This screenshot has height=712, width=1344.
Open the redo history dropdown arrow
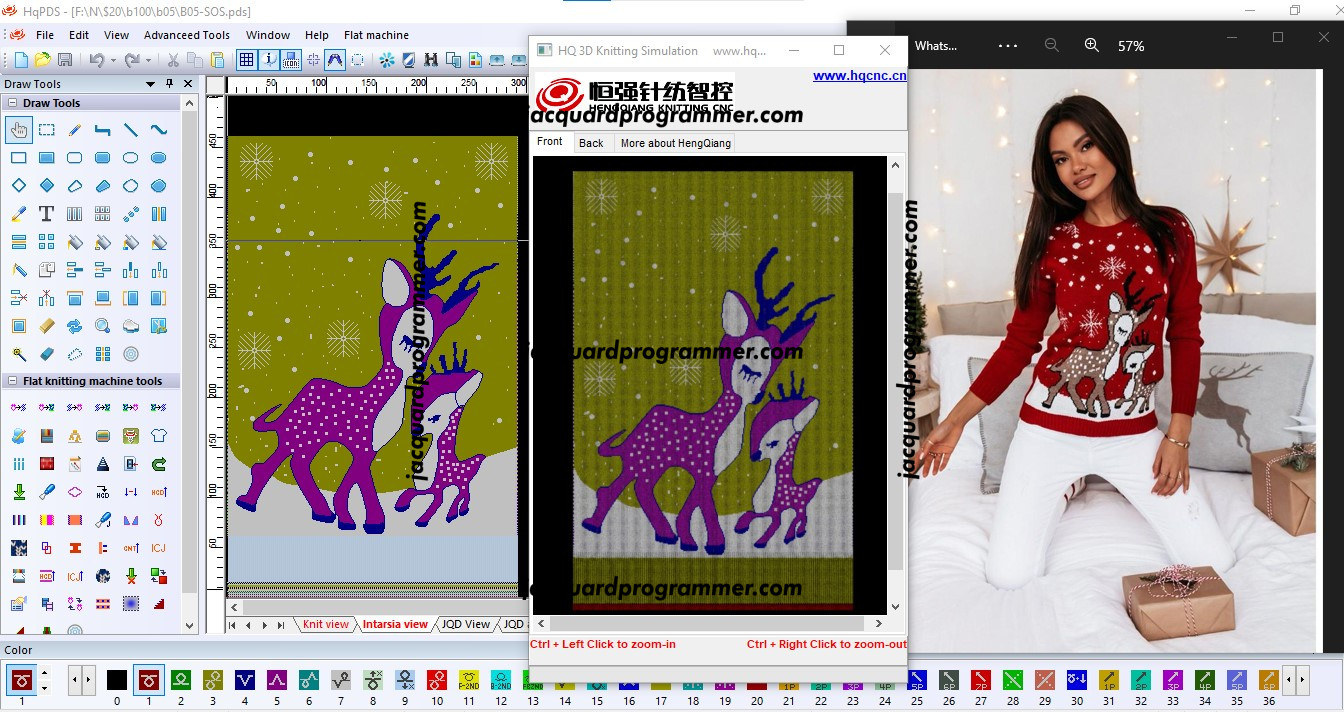click(x=146, y=60)
